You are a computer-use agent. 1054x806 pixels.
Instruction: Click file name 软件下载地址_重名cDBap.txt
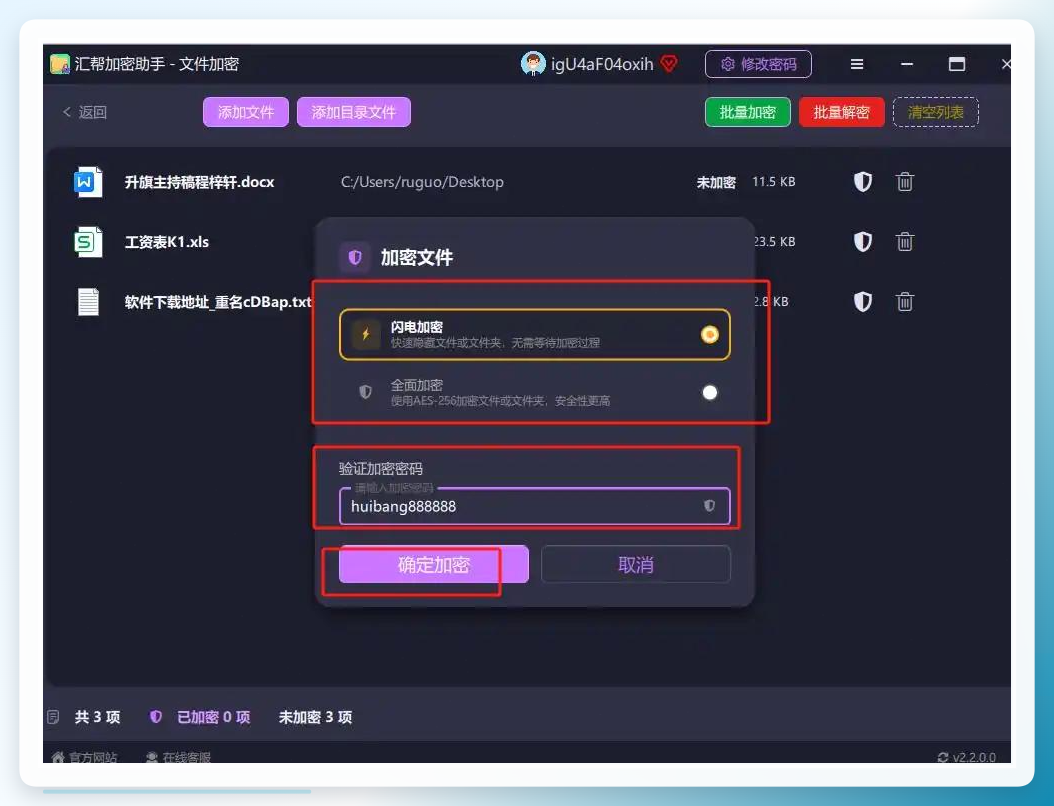pos(218,301)
